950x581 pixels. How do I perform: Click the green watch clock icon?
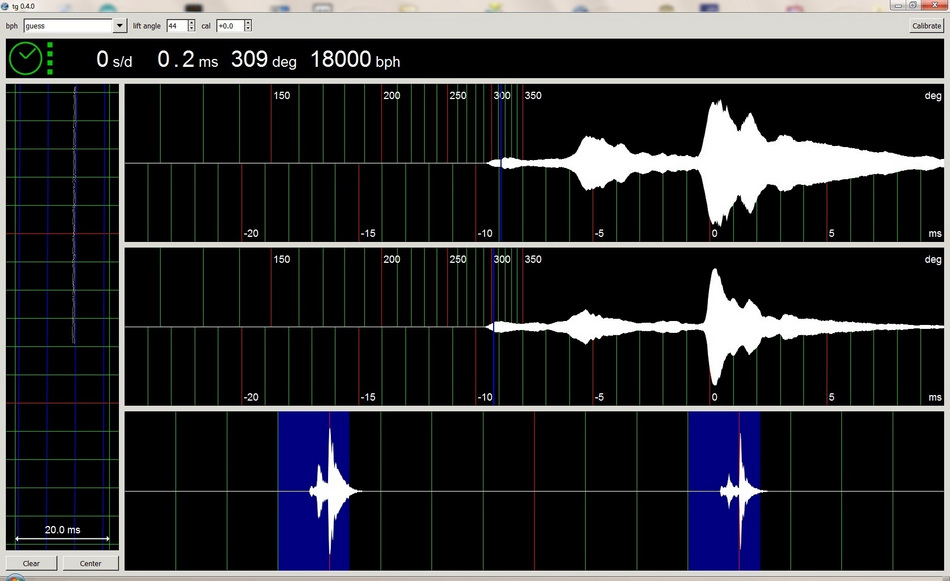25,59
